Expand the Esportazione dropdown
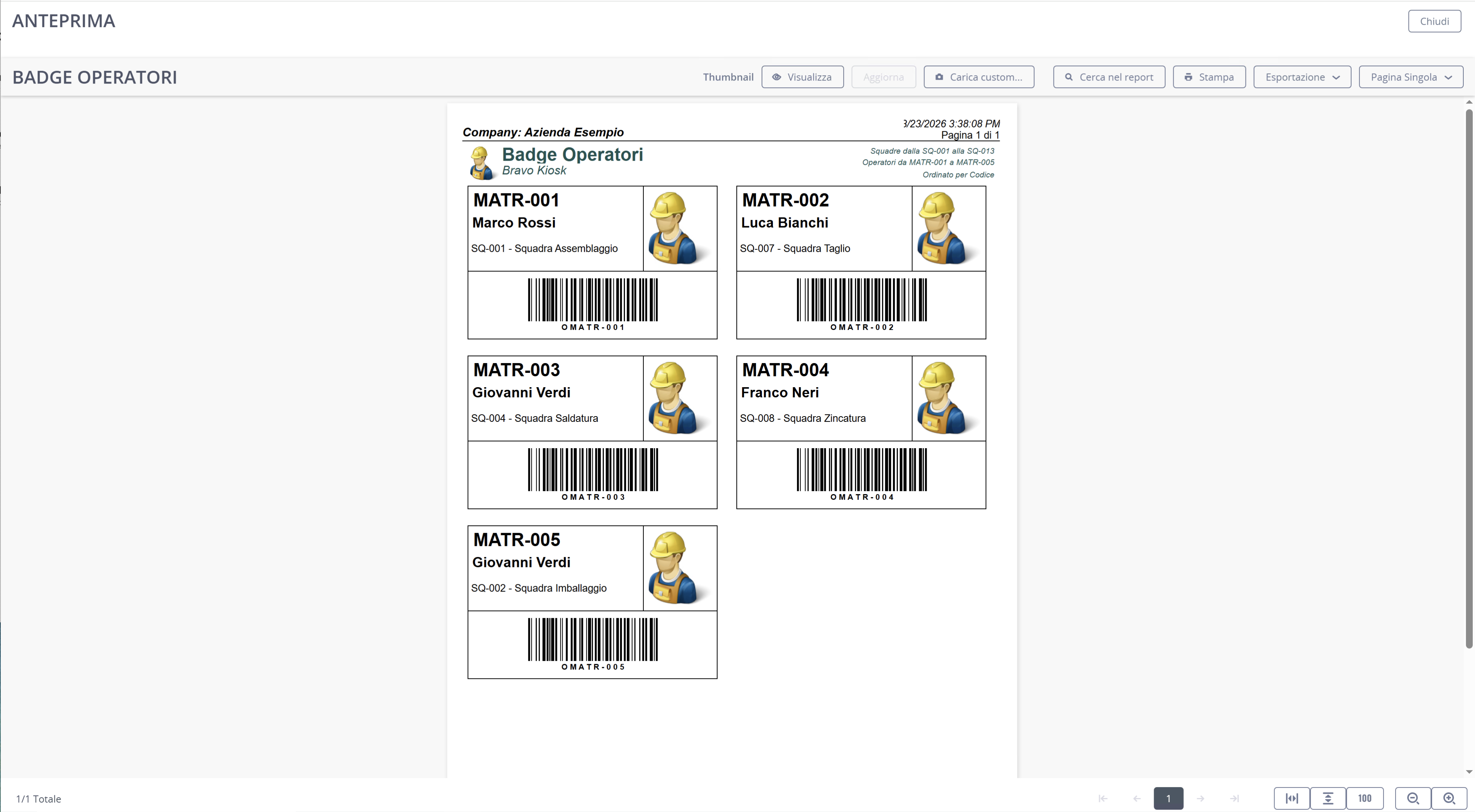Viewport: 1475px width, 812px height. coord(1302,77)
